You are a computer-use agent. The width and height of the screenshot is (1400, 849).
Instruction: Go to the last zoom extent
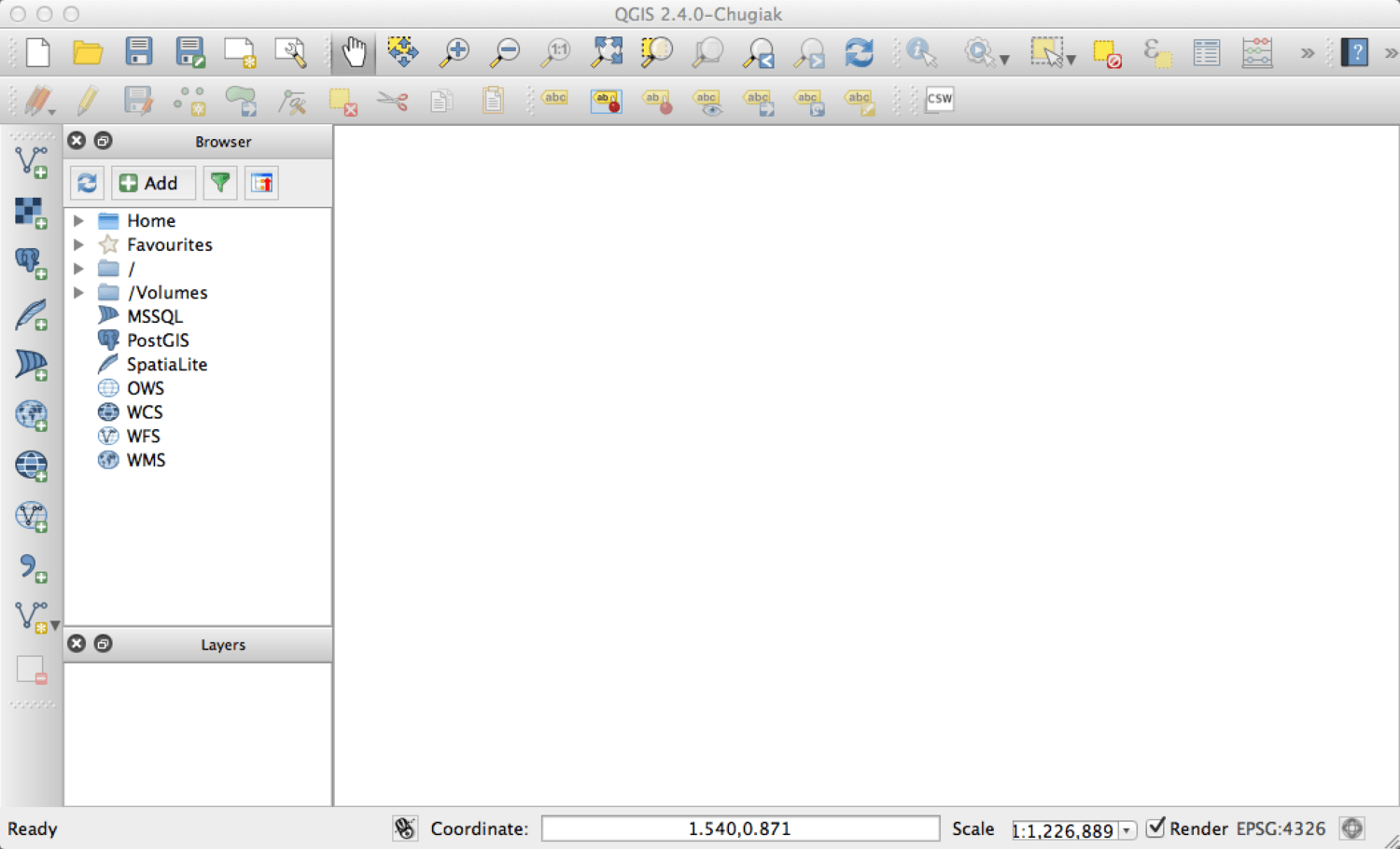pos(758,52)
